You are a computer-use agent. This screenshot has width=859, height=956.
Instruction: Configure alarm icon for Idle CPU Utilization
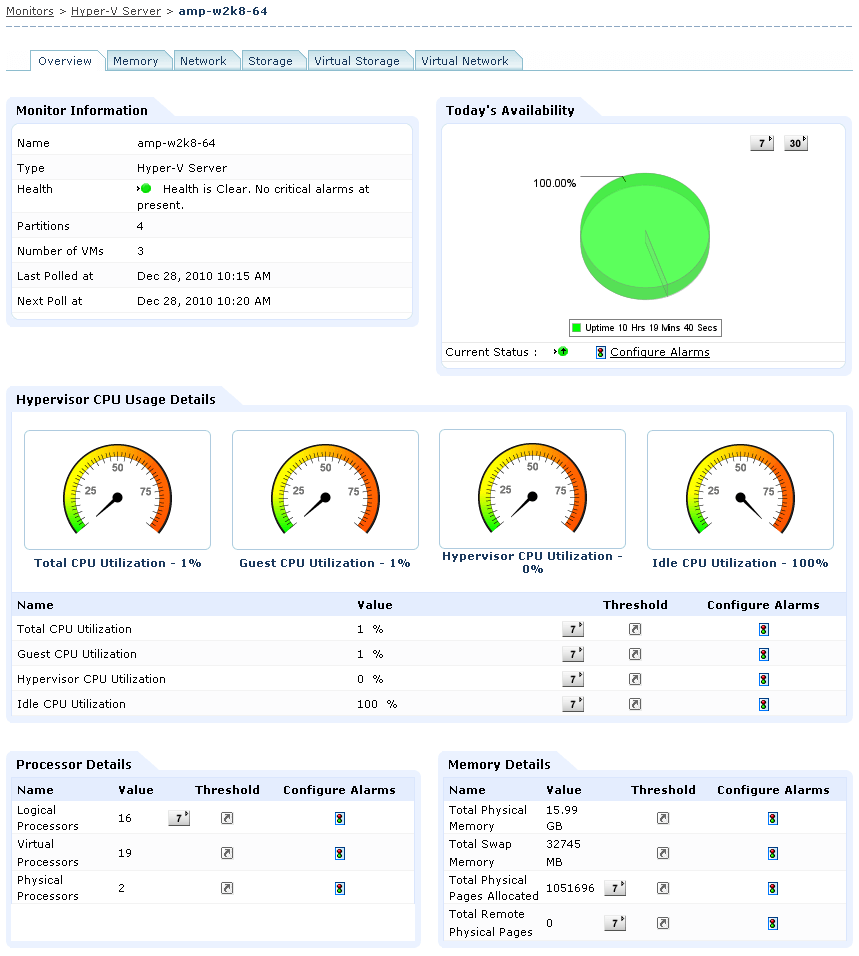point(763,704)
